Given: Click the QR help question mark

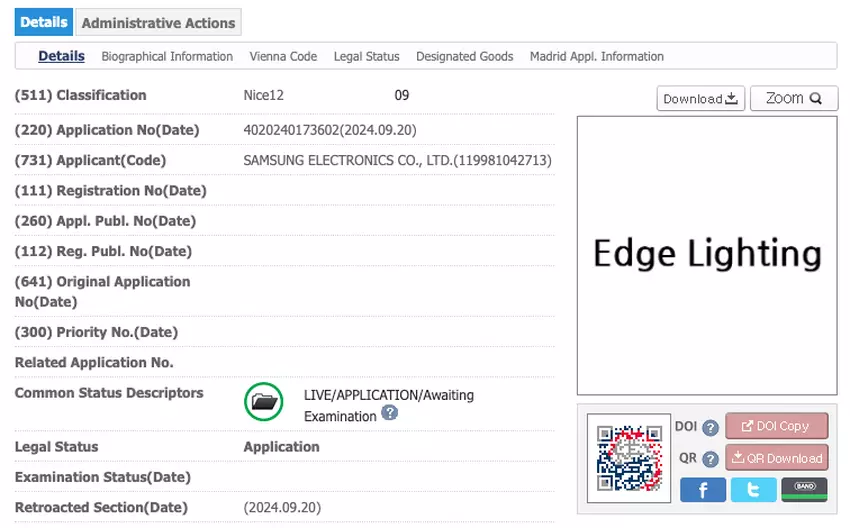Looking at the screenshot, I should [x=710, y=459].
